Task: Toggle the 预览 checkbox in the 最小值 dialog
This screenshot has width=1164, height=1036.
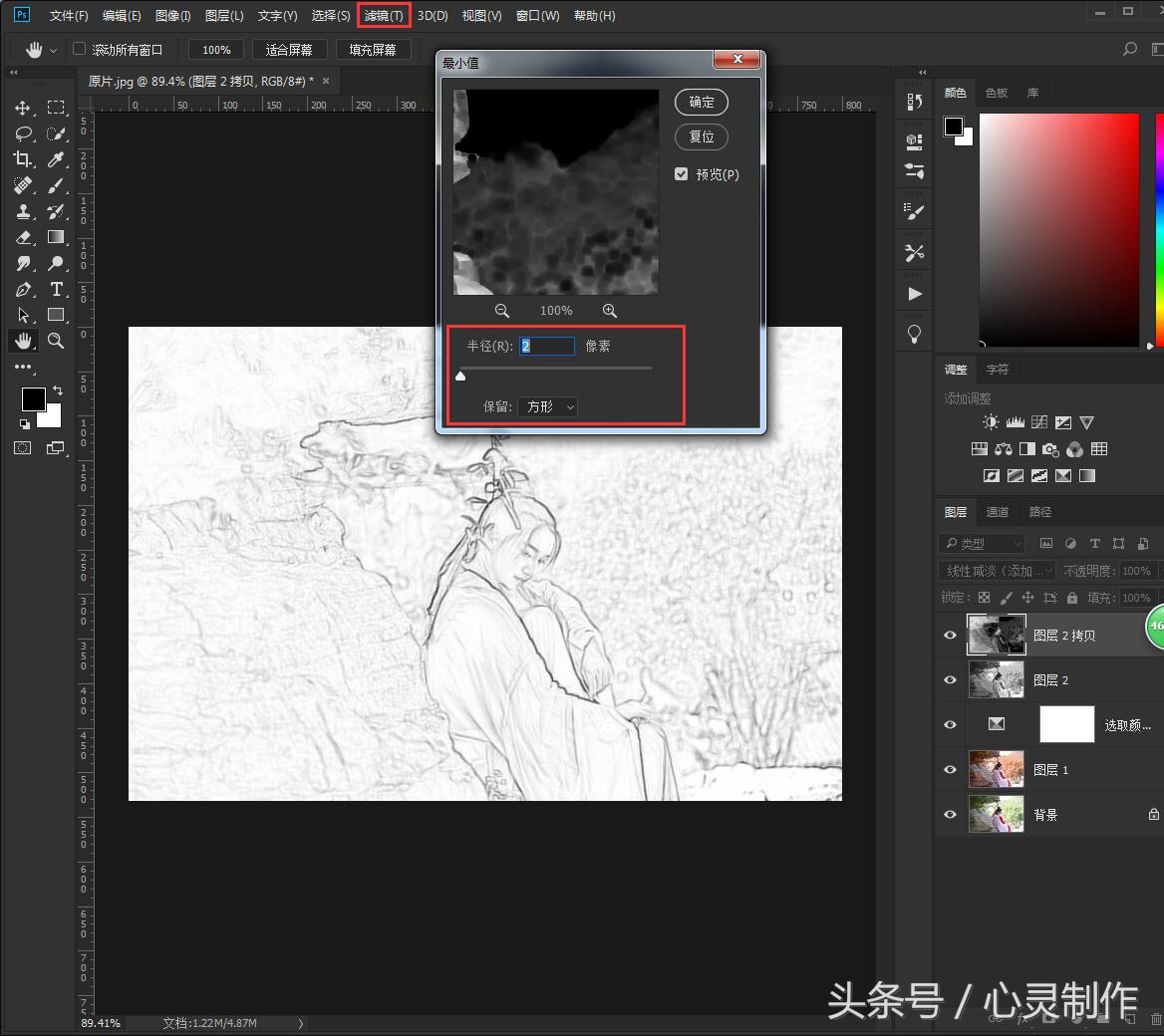Action: [681, 173]
